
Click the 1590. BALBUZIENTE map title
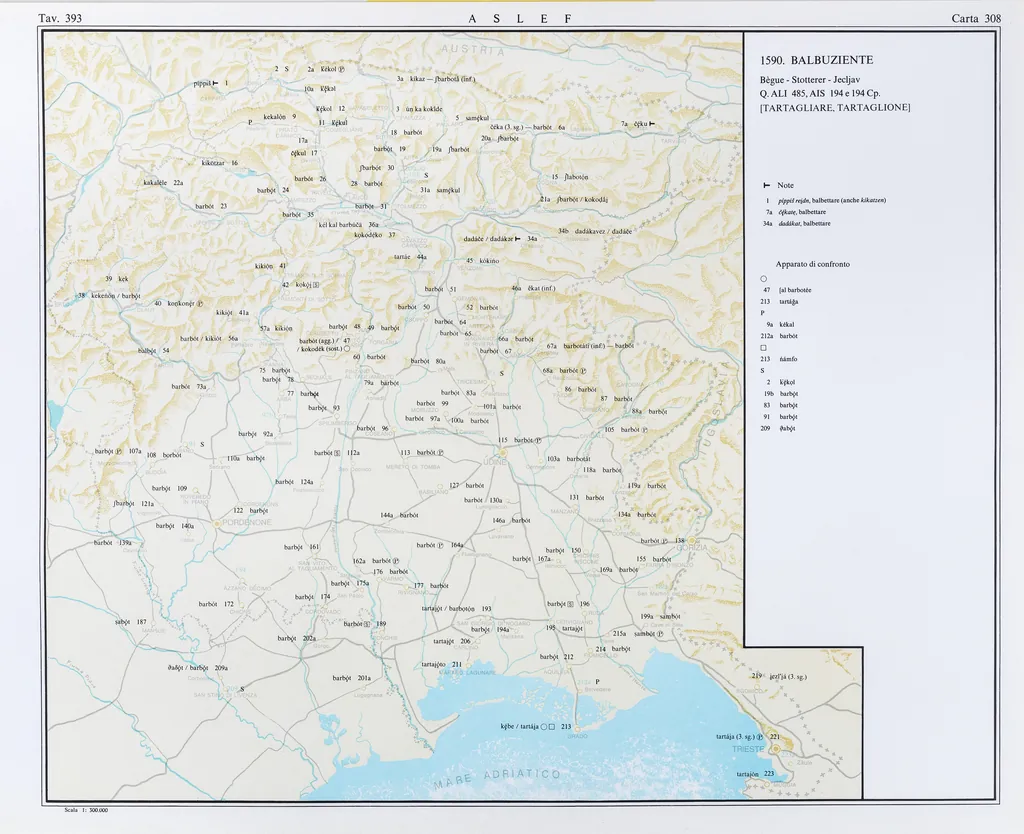pyautogui.click(x=816, y=60)
